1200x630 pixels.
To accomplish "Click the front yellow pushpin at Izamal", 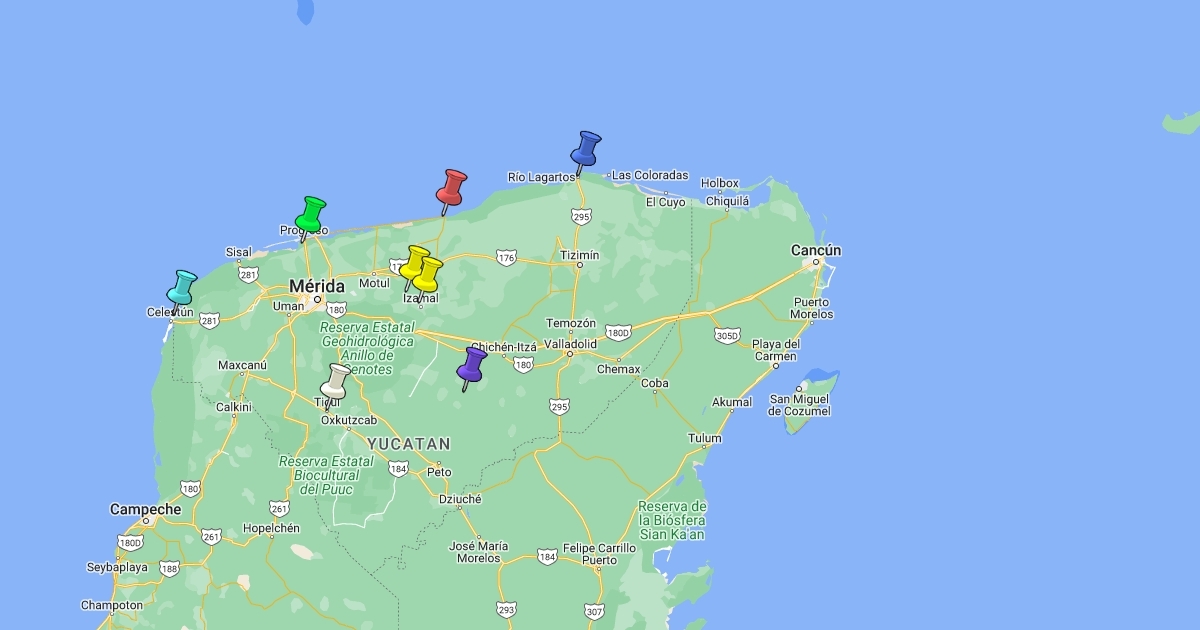I will (429, 274).
